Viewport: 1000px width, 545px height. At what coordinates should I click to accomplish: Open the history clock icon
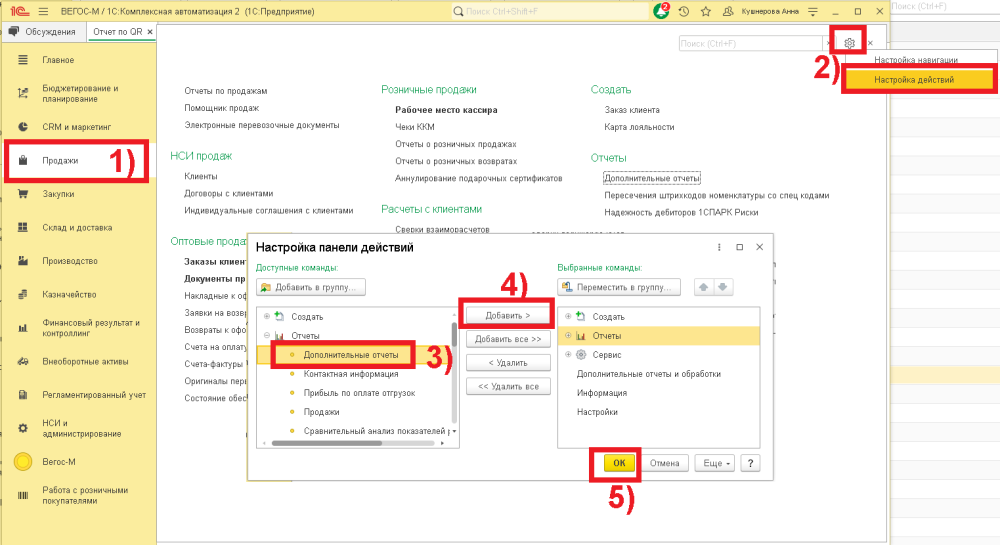click(x=683, y=12)
